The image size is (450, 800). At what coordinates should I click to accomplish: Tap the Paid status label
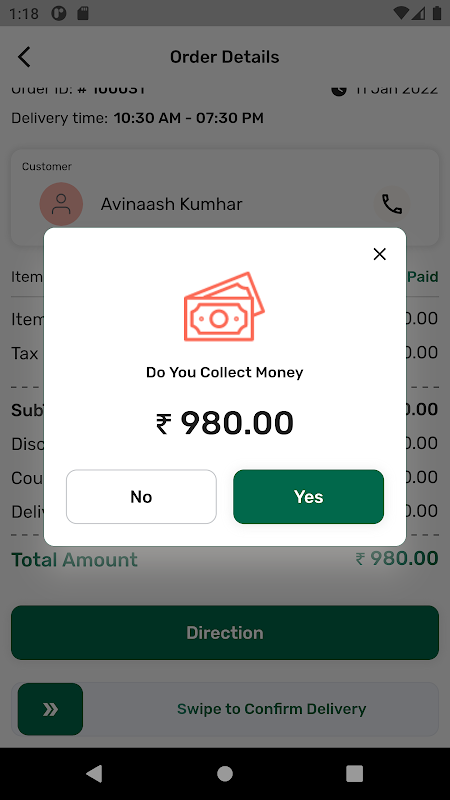422,277
